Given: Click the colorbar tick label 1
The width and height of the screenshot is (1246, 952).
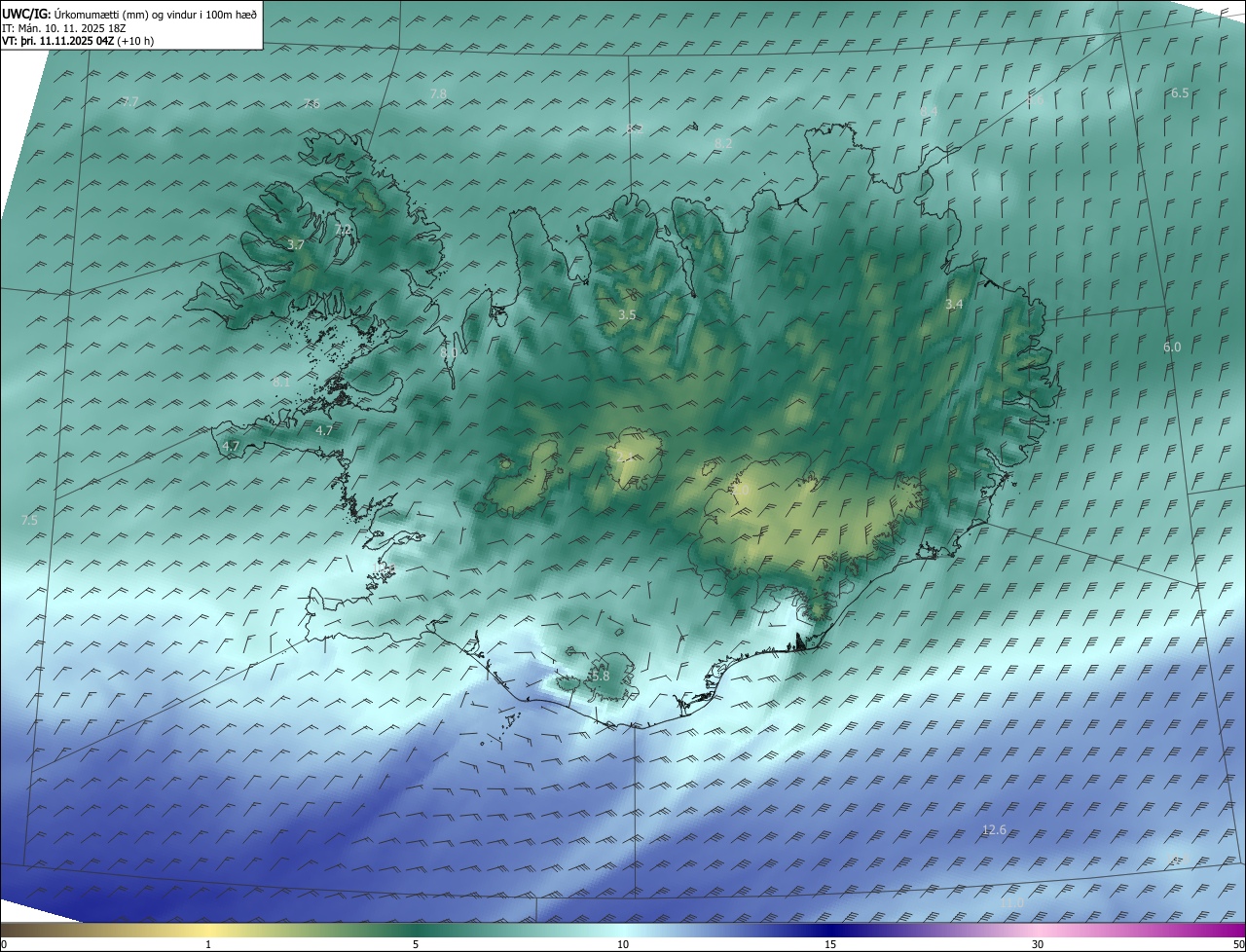Looking at the screenshot, I should point(208,944).
